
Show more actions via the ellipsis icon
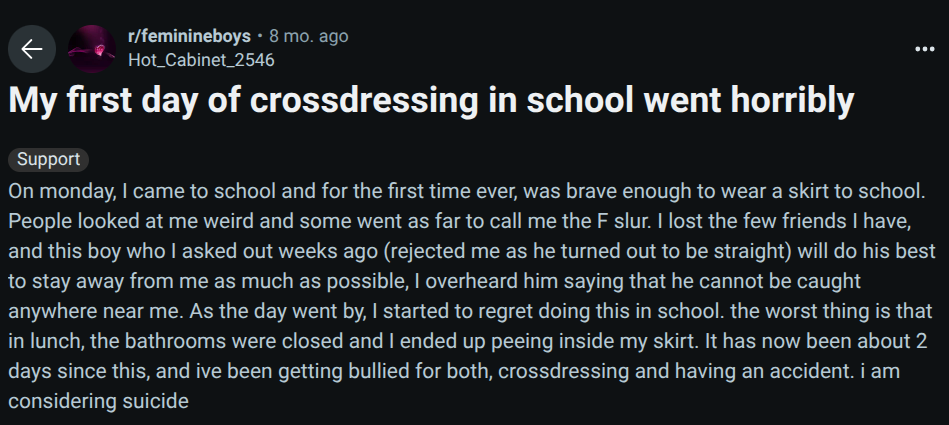[924, 48]
